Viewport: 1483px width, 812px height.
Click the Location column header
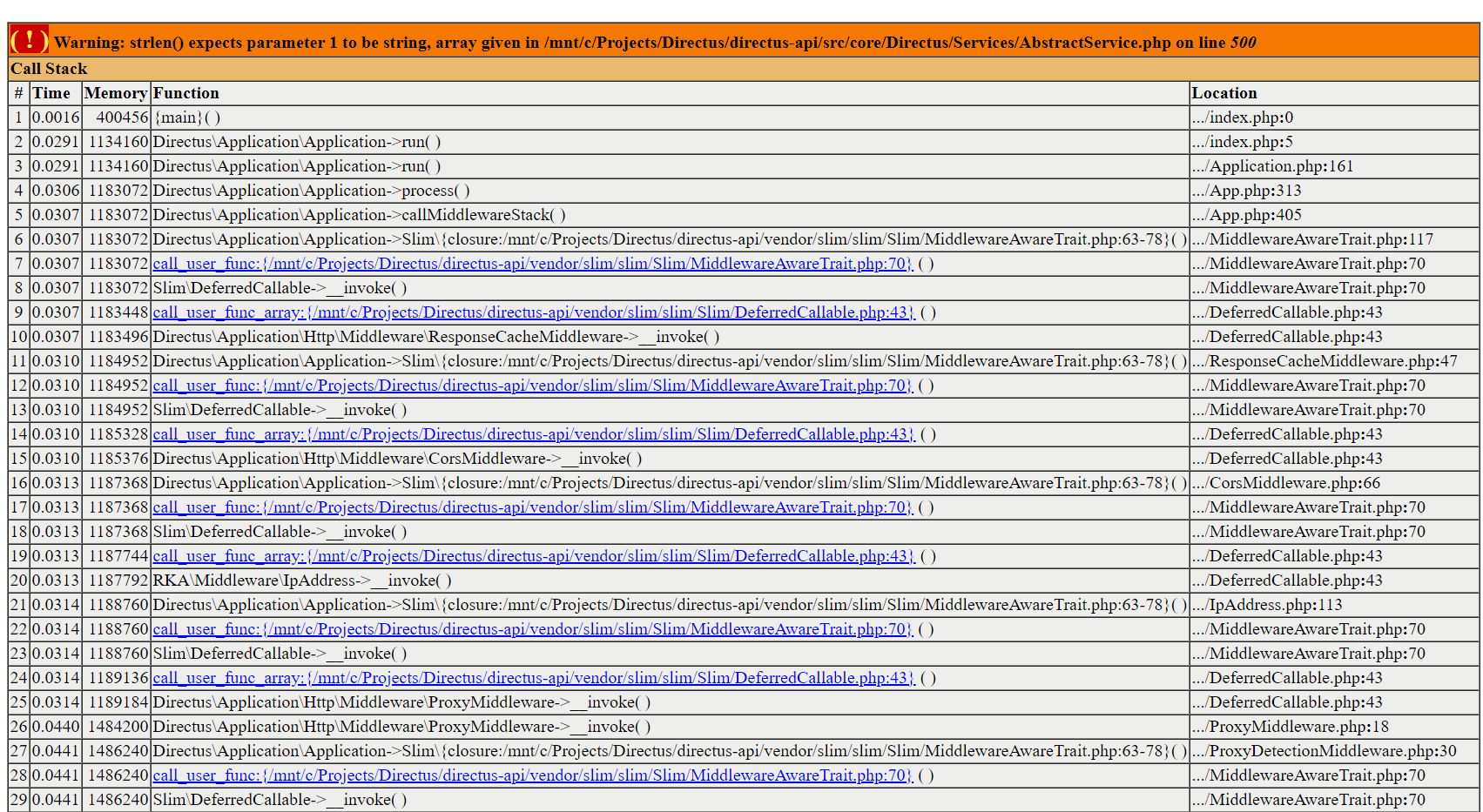(x=1224, y=93)
